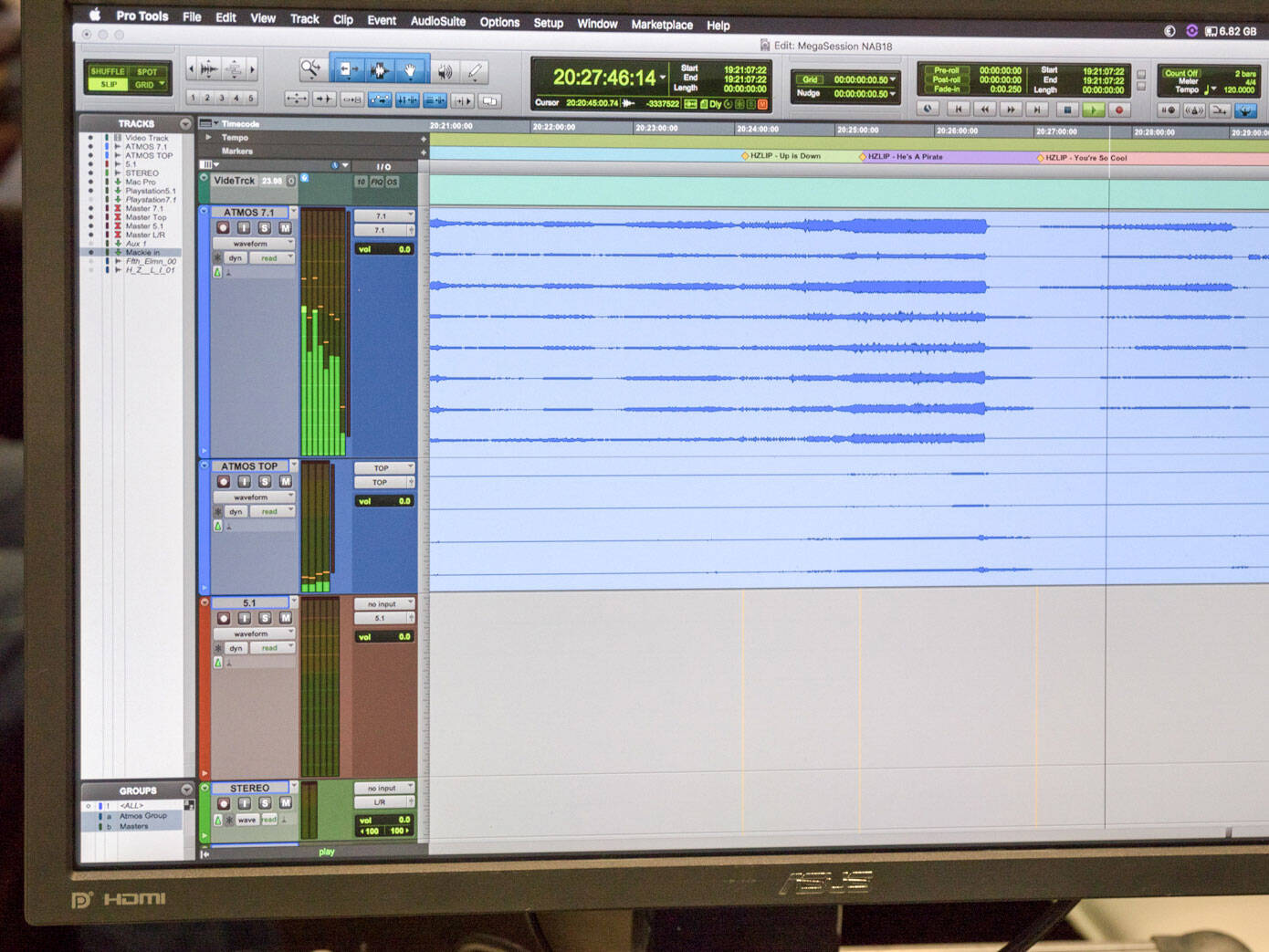This screenshot has height=952, width=1269.
Task: Expand the Tempo ruler
Action: coord(209,138)
